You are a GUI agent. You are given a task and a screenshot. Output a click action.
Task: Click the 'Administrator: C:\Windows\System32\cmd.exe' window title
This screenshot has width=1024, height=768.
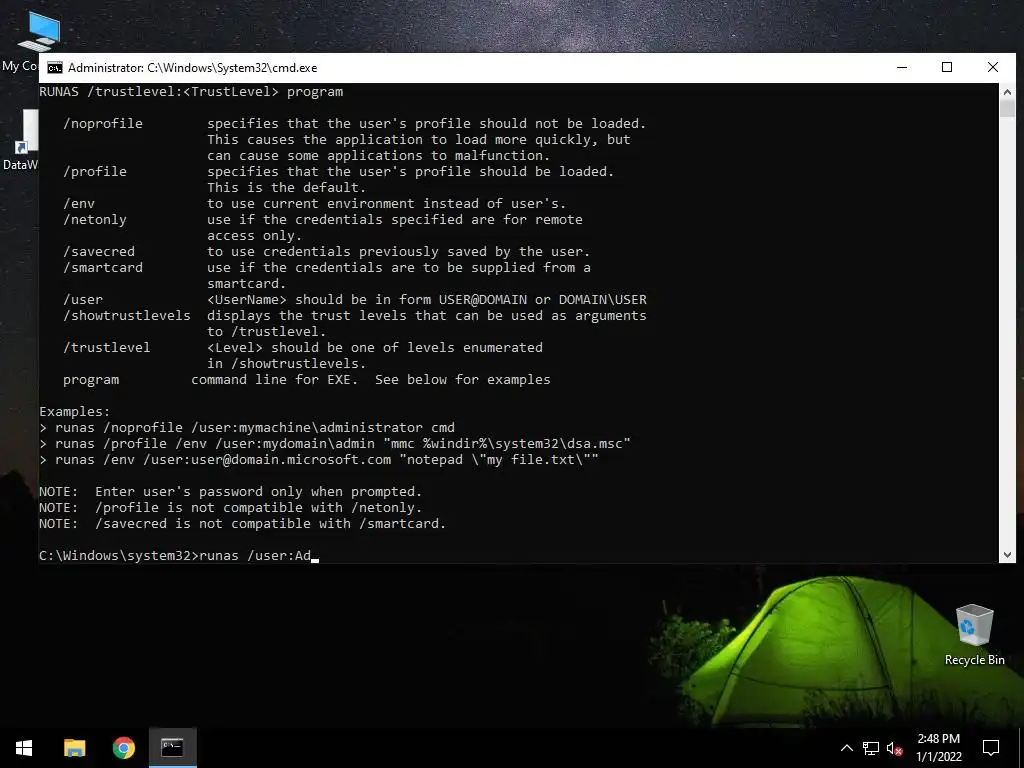click(193, 68)
